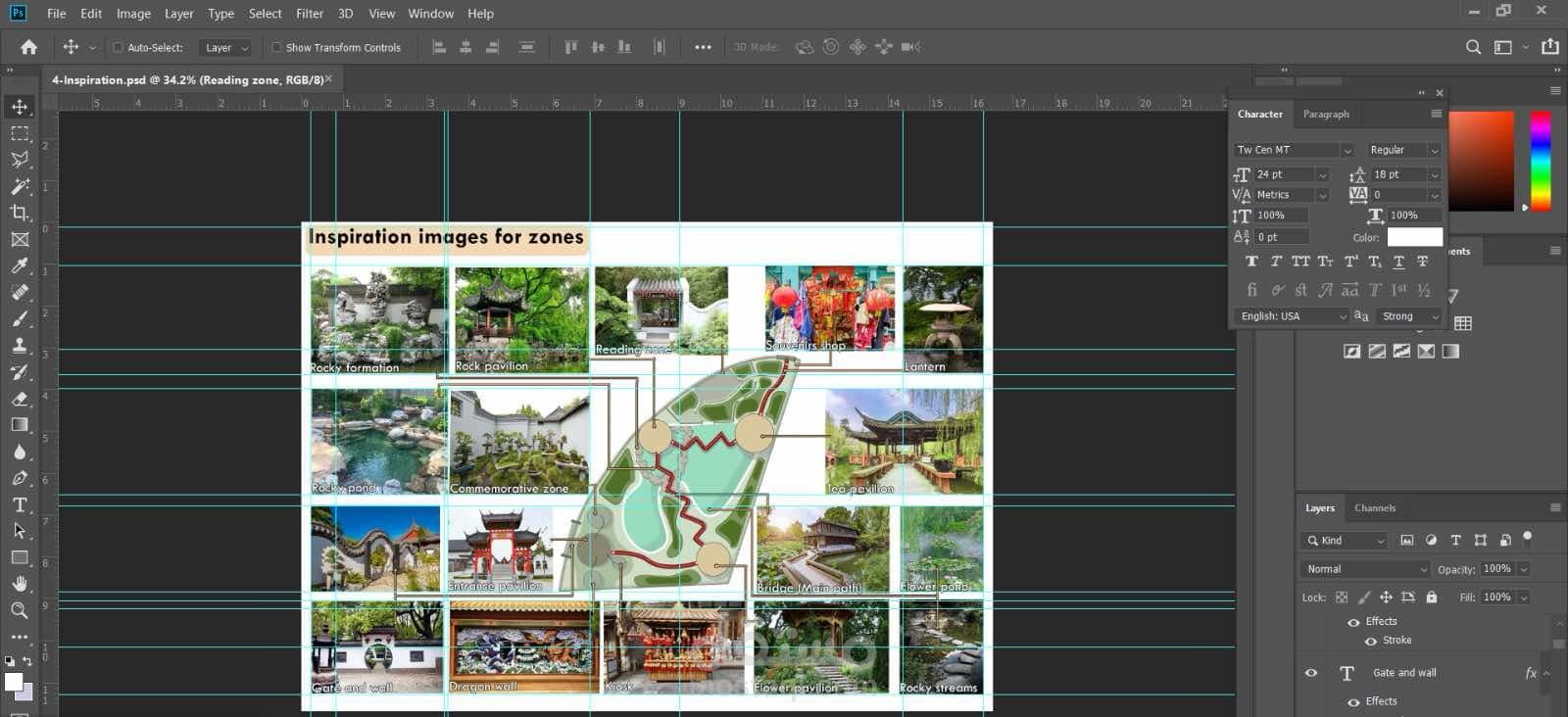1568x717 pixels.
Task: Click the lock all padlock icon
Action: [x=1431, y=597]
